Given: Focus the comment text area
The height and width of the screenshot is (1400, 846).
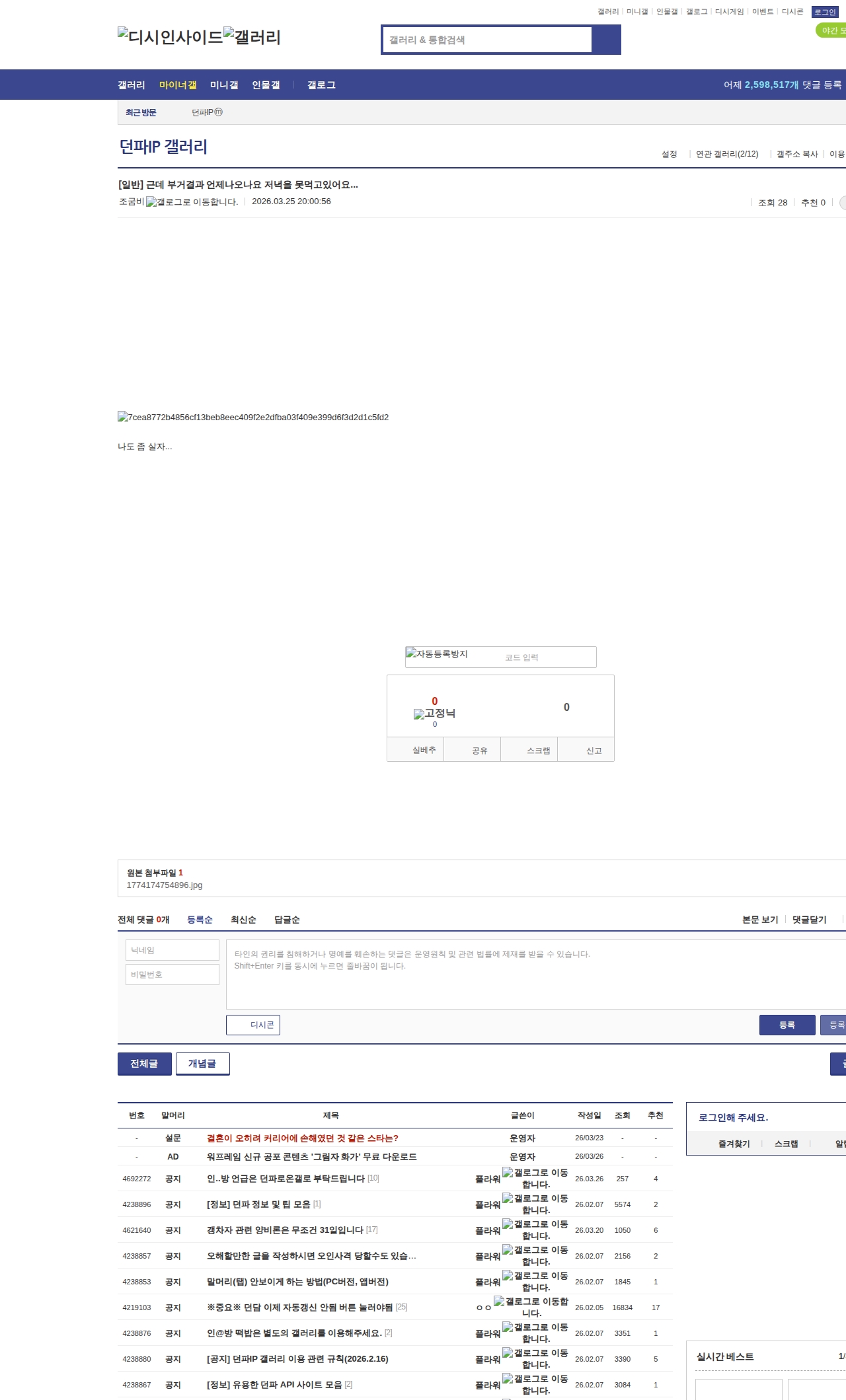Looking at the screenshot, I should pyautogui.click(x=536, y=974).
